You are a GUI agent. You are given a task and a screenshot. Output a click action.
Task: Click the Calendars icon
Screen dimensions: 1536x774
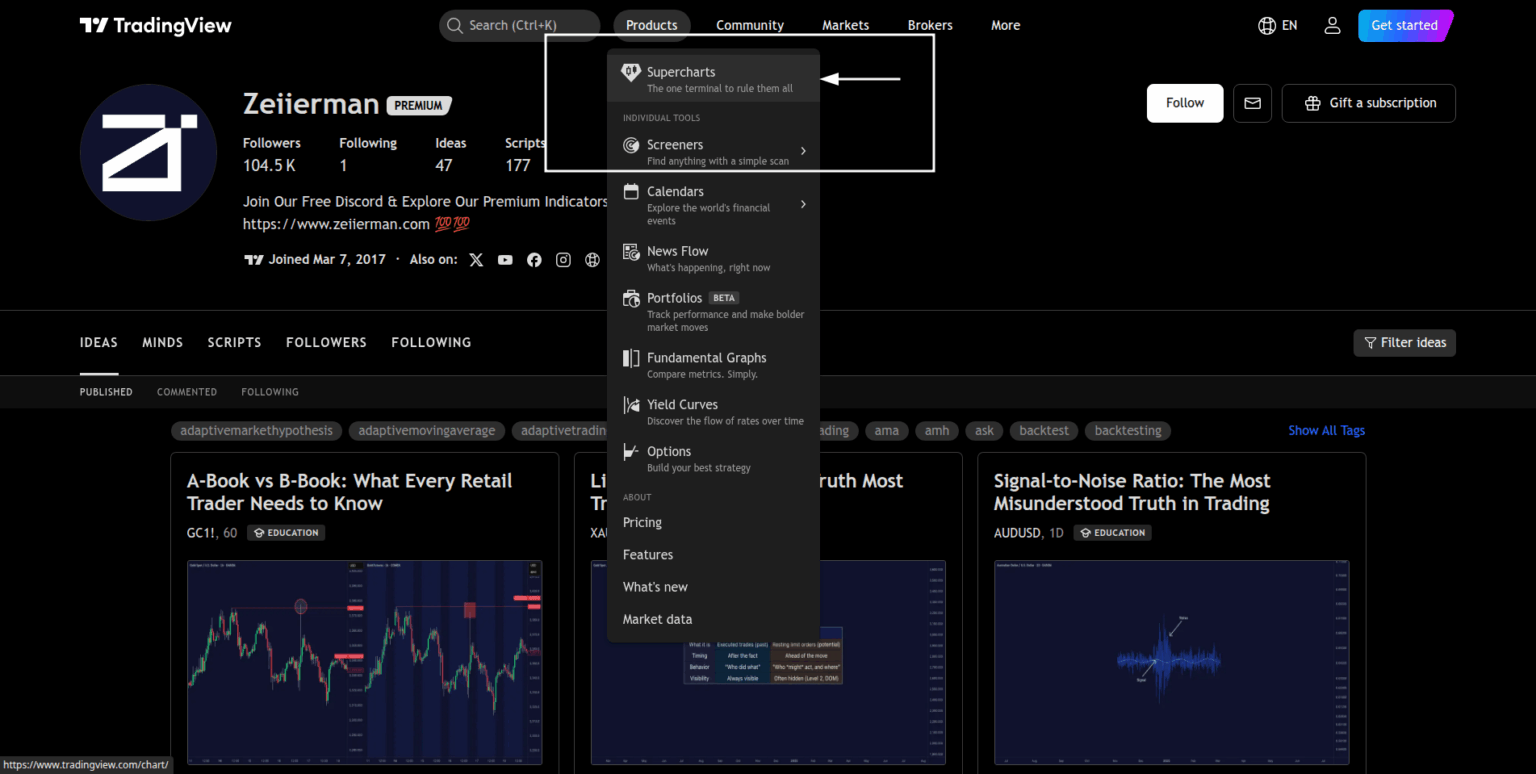pyautogui.click(x=631, y=191)
